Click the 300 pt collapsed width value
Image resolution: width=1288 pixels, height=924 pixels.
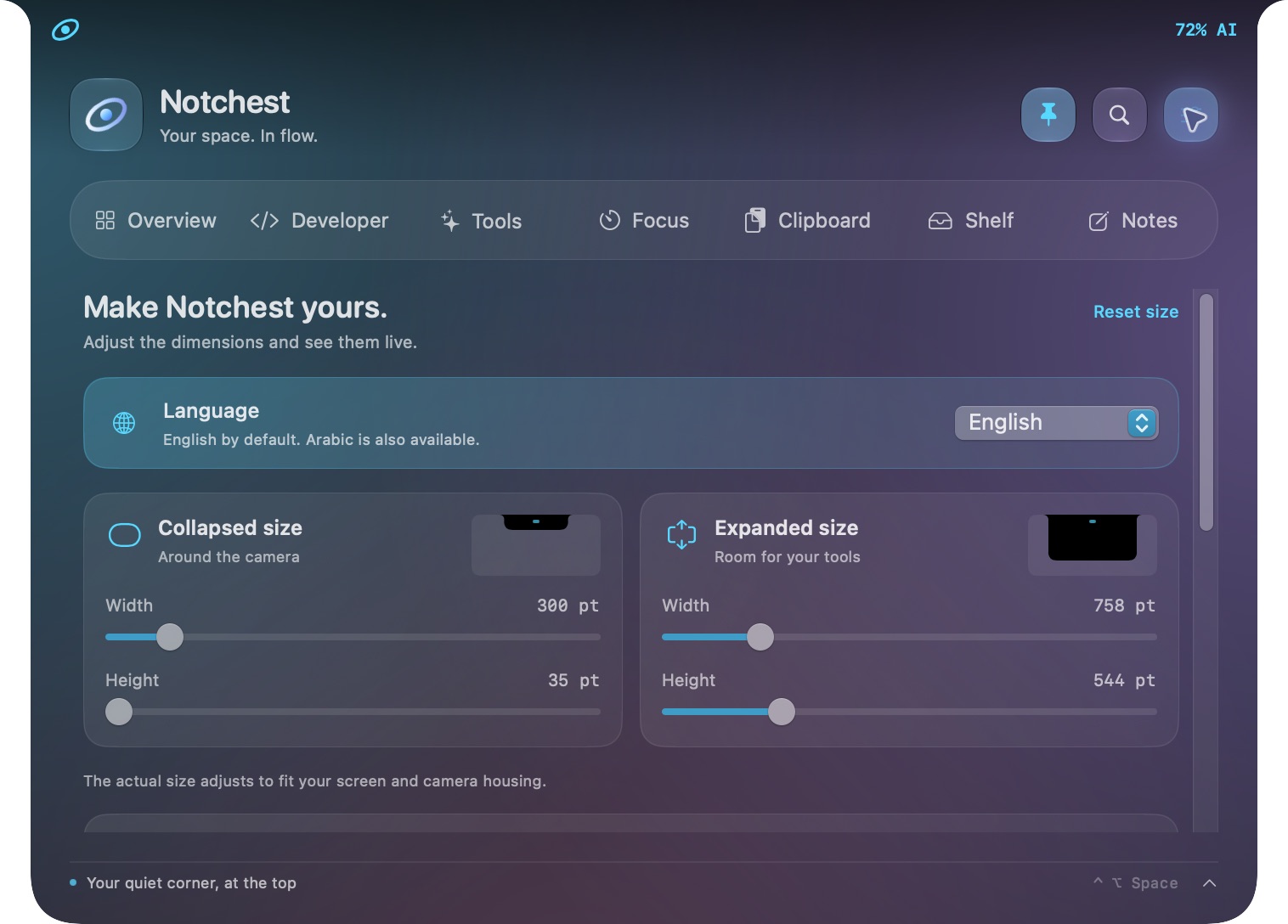[x=568, y=606]
